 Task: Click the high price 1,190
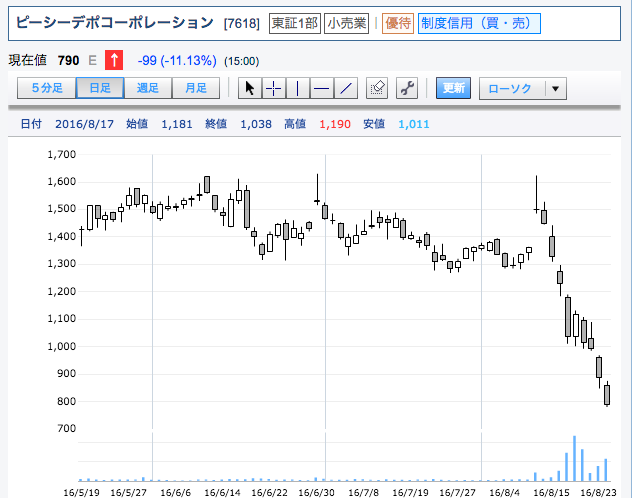coord(335,124)
